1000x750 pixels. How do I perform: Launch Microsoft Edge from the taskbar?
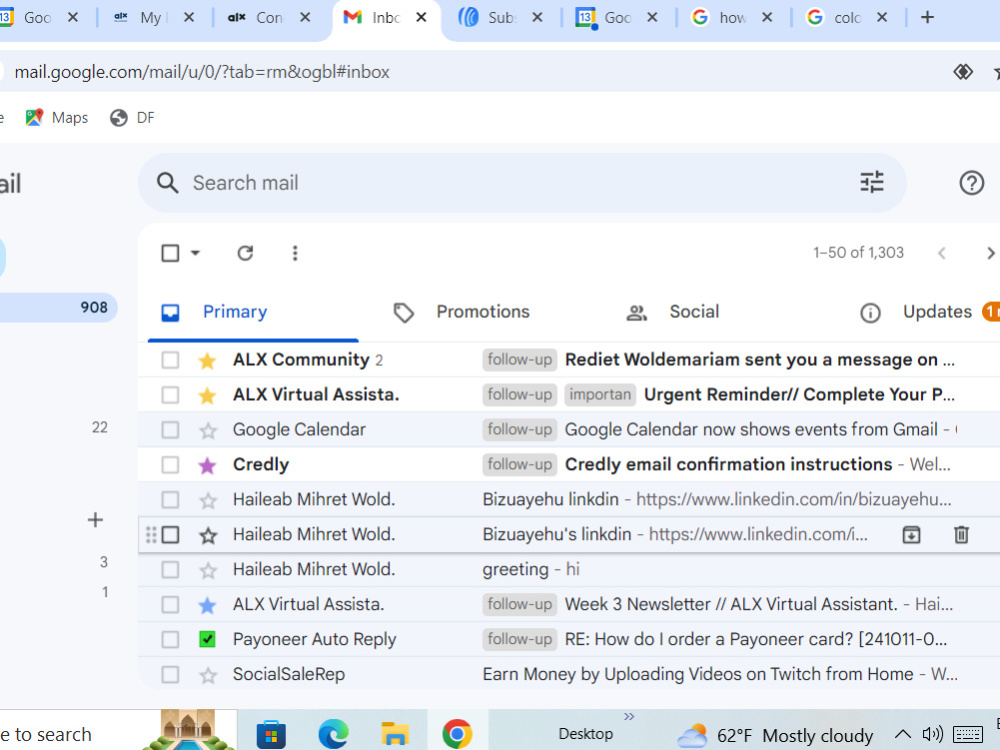pos(333,734)
